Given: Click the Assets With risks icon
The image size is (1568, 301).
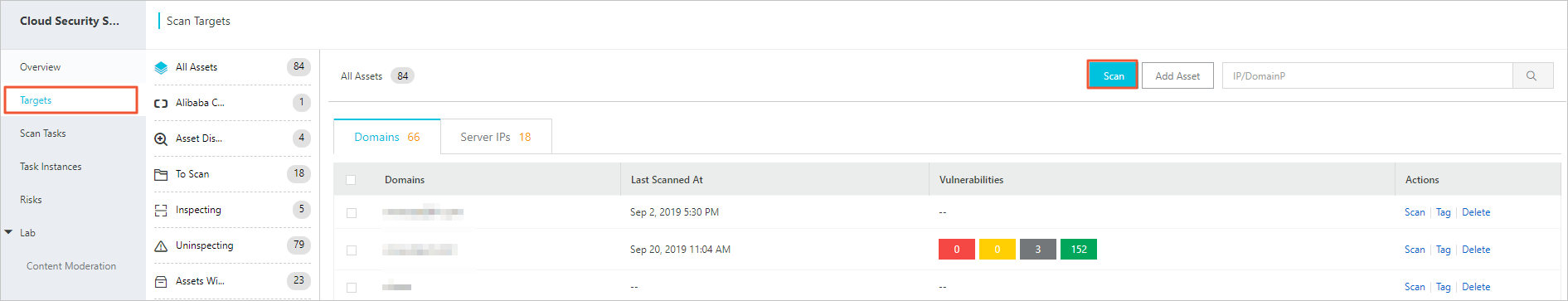Looking at the screenshot, I should pyautogui.click(x=161, y=282).
